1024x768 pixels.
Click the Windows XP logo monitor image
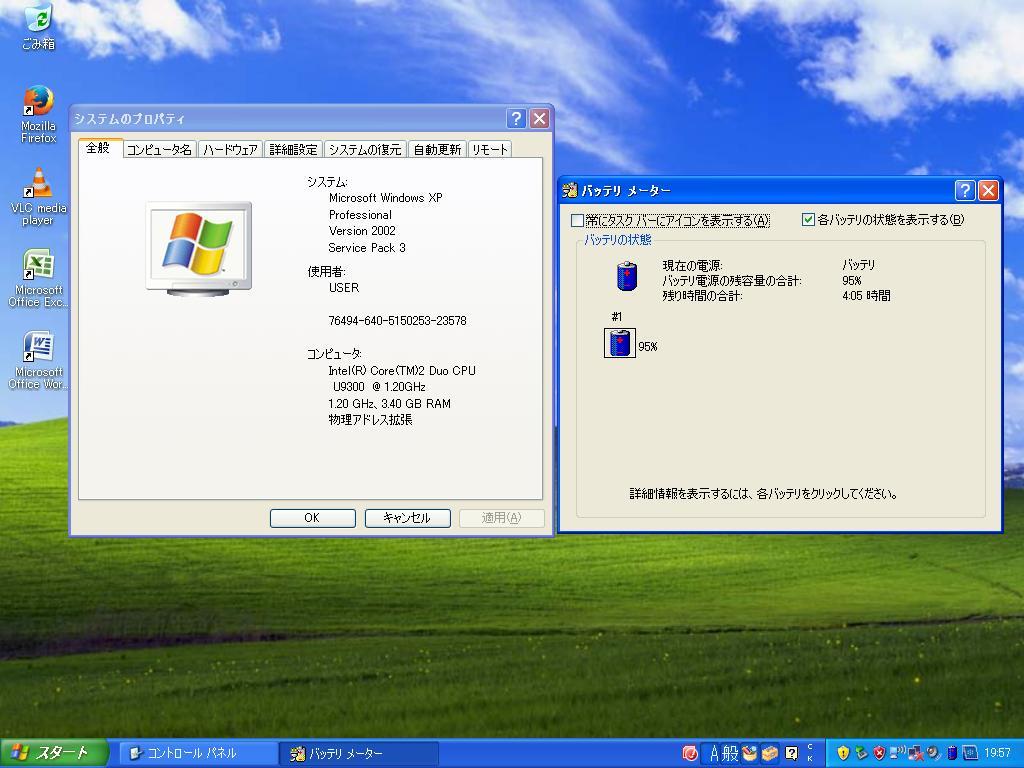click(x=199, y=249)
